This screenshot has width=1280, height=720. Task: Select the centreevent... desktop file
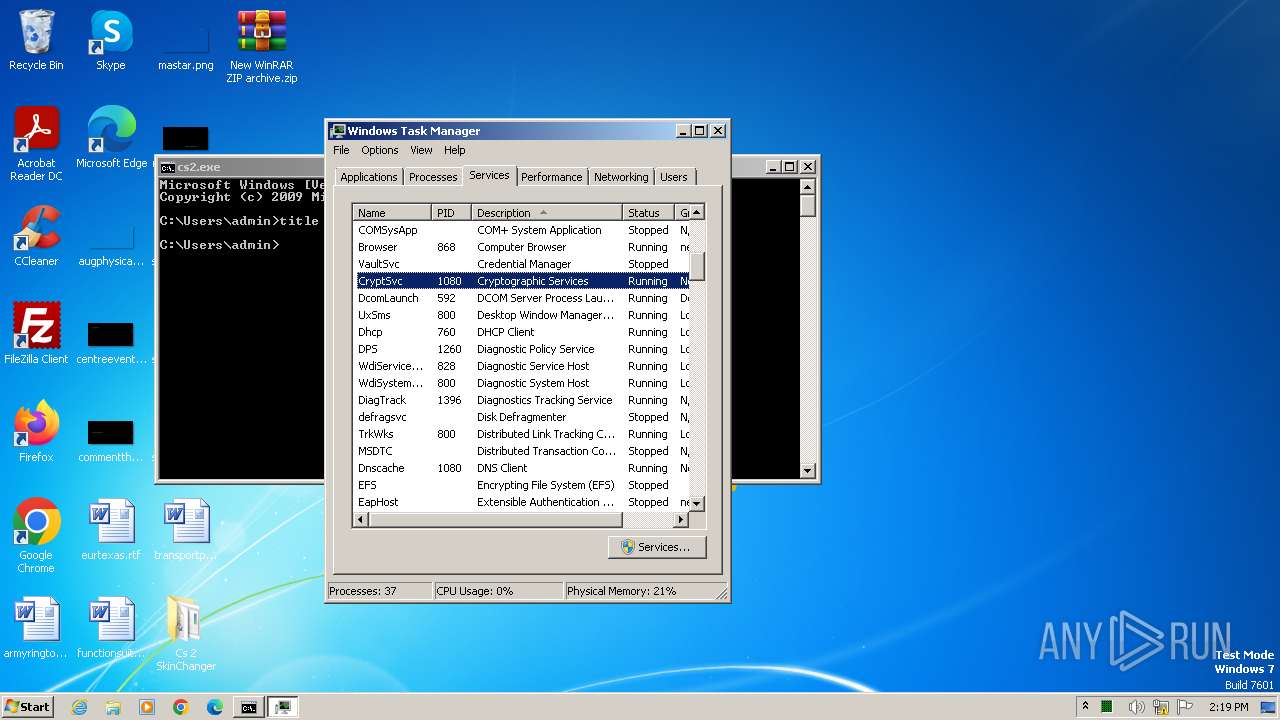pos(111,344)
